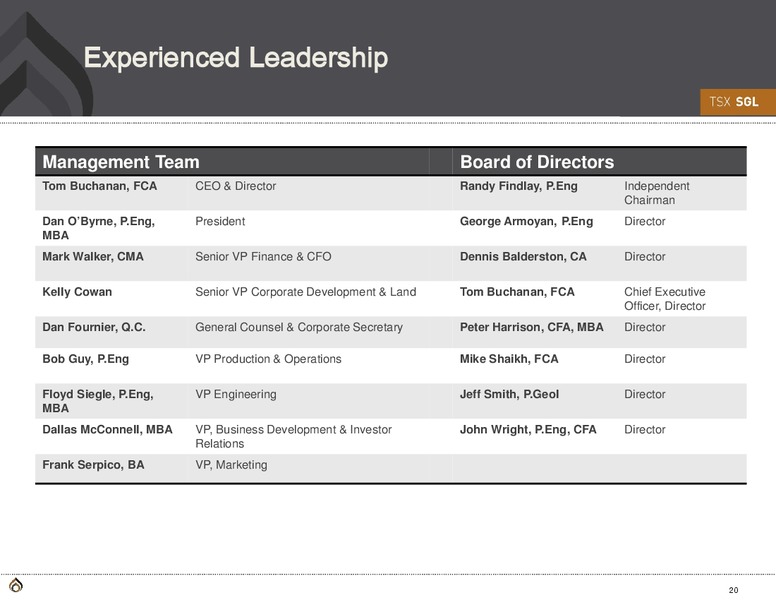The image size is (776, 600).
Task: Select Tom Buchanan, FCA in Management Team
Action: [x=99, y=186]
